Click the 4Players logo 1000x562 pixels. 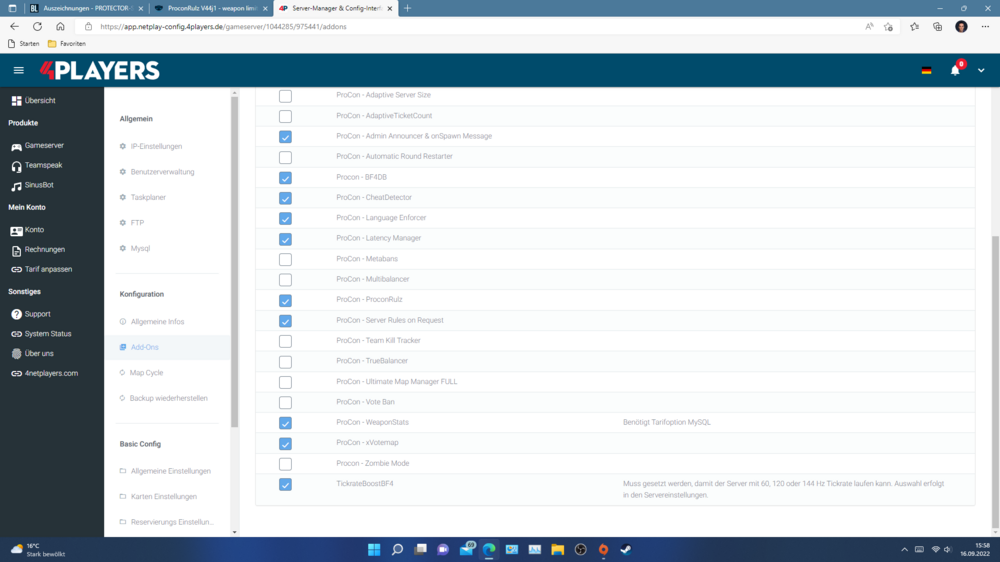(99, 70)
